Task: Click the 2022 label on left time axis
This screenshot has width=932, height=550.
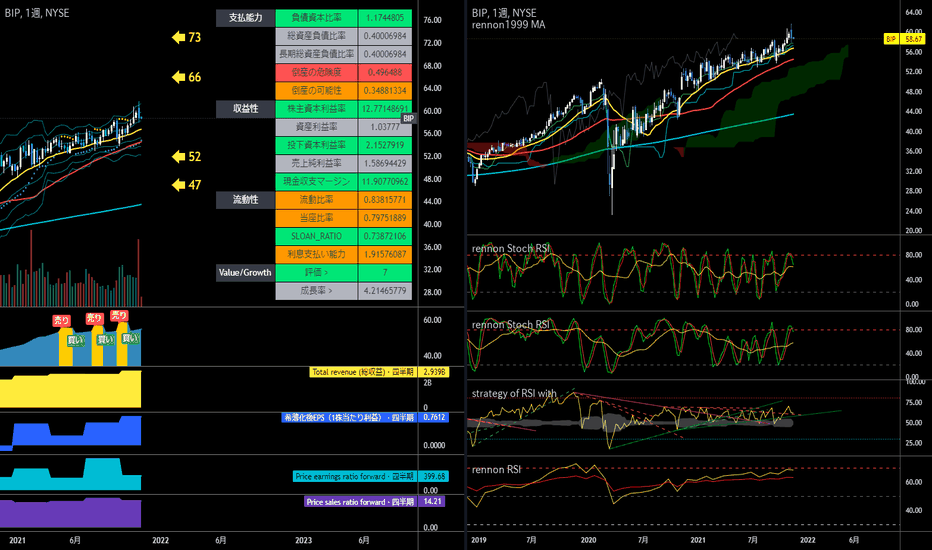Action: (x=160, y=540)
